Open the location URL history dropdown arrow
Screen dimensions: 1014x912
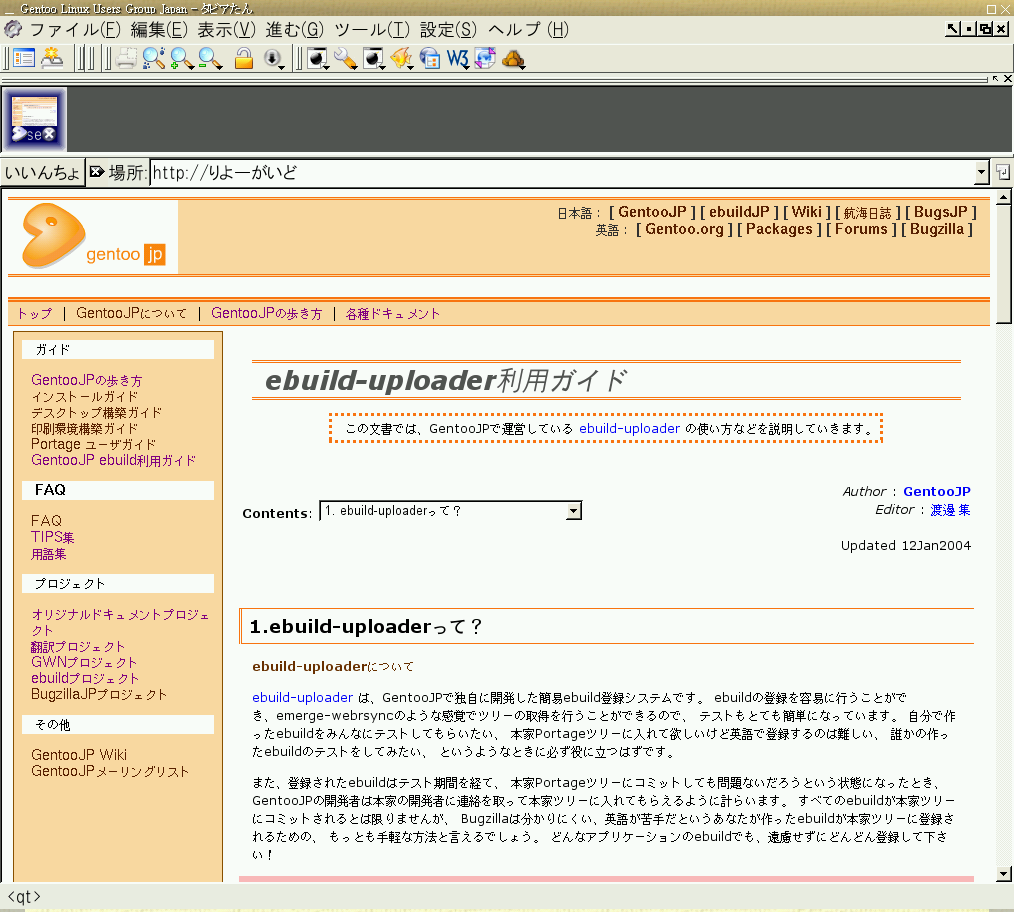click(982, 172)
